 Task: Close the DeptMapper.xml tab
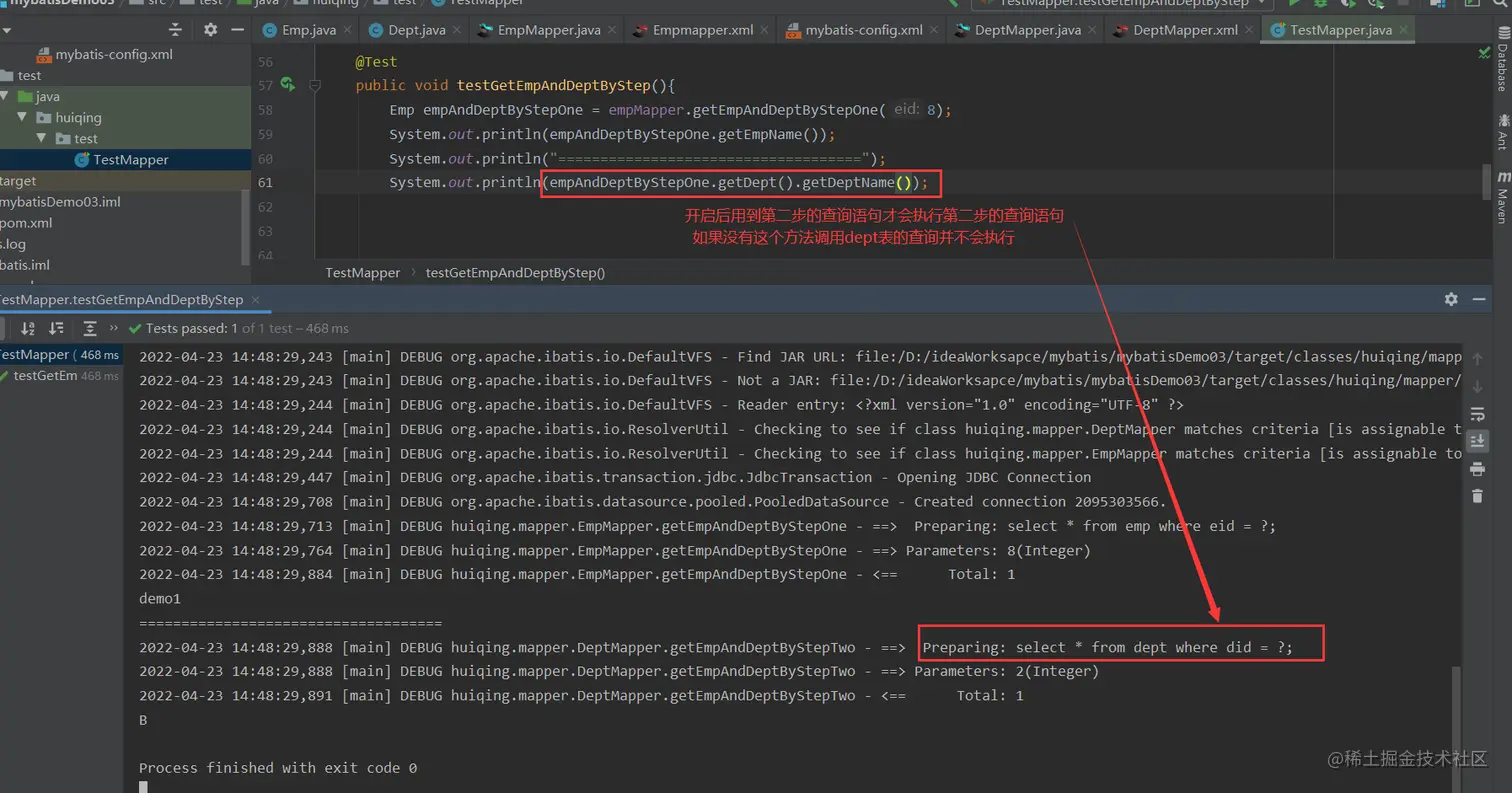(1247, 30)
